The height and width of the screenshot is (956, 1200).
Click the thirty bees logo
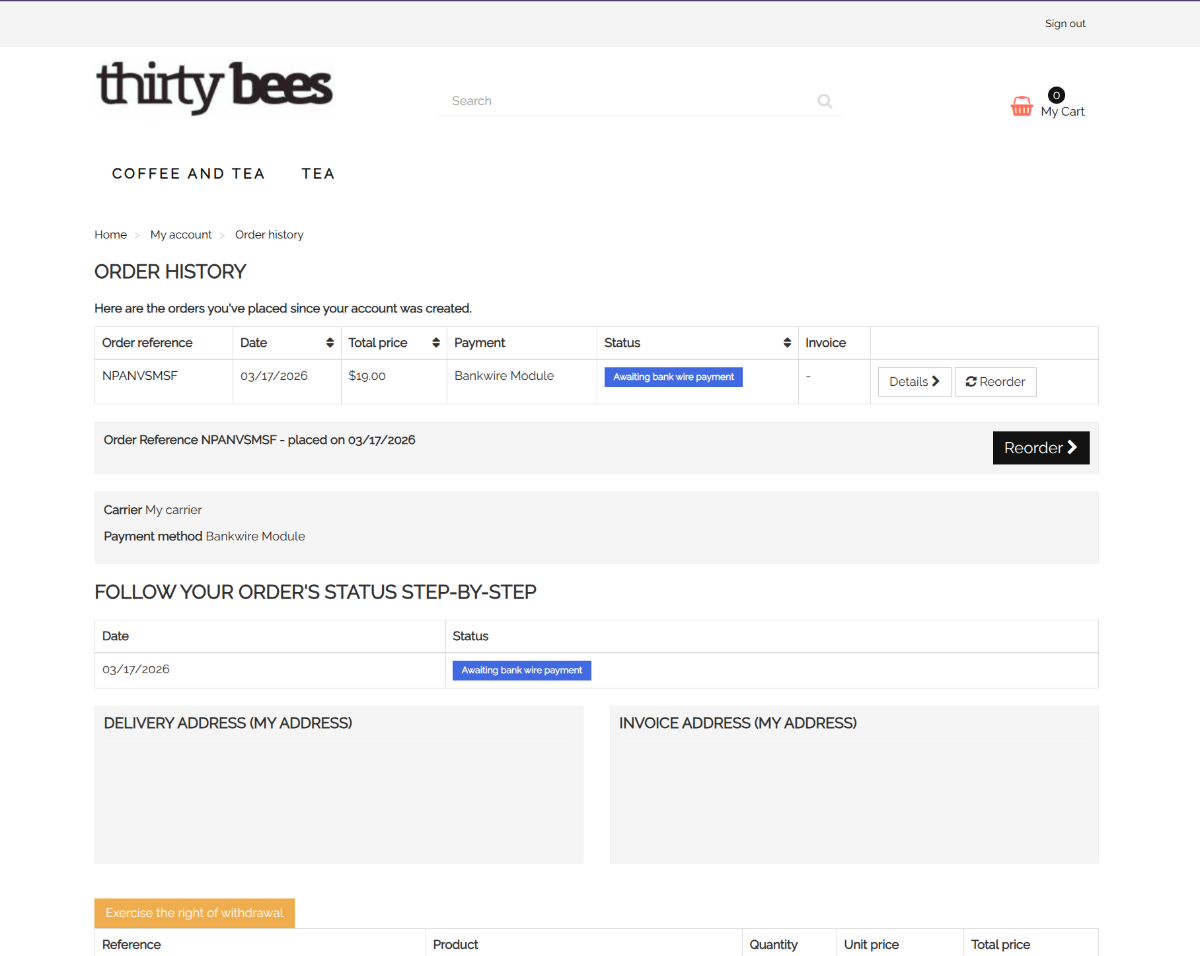pos(214,87)
